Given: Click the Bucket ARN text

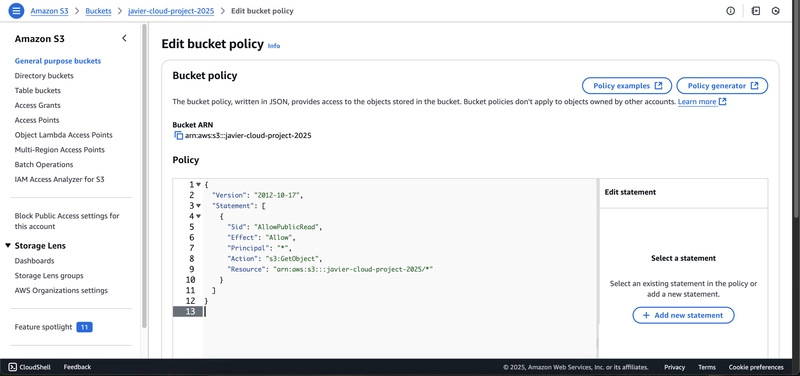Looking at the screenshot, I should pos(248,136).
